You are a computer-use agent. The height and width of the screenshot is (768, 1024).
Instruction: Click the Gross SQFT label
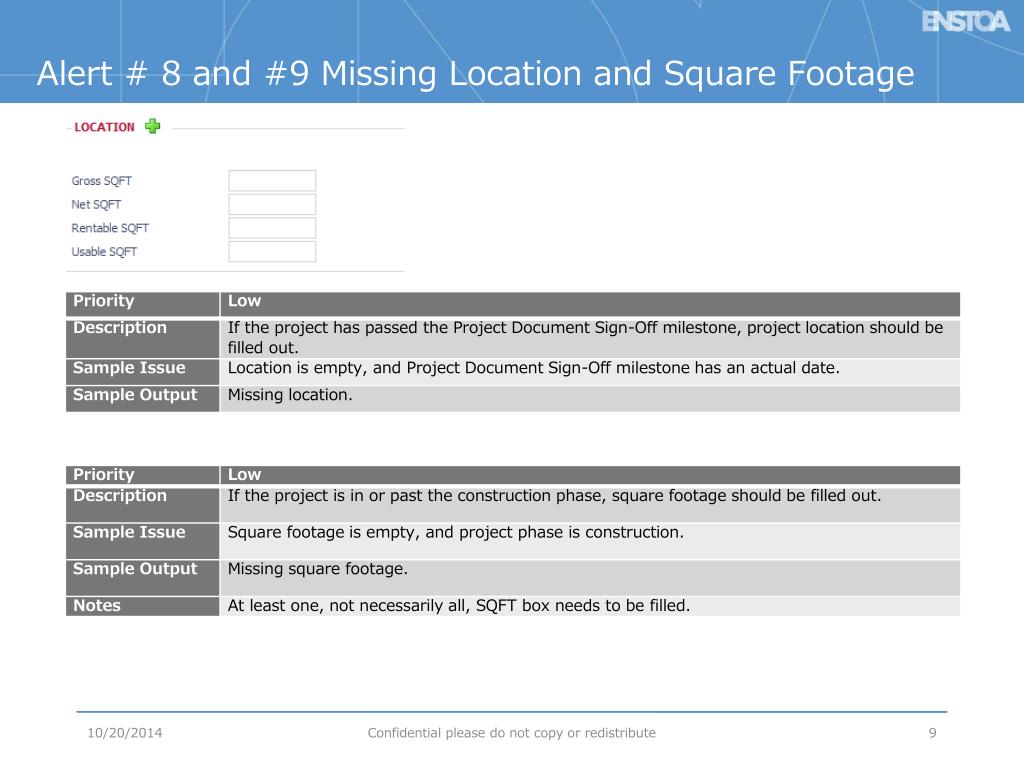pos(101,181)
